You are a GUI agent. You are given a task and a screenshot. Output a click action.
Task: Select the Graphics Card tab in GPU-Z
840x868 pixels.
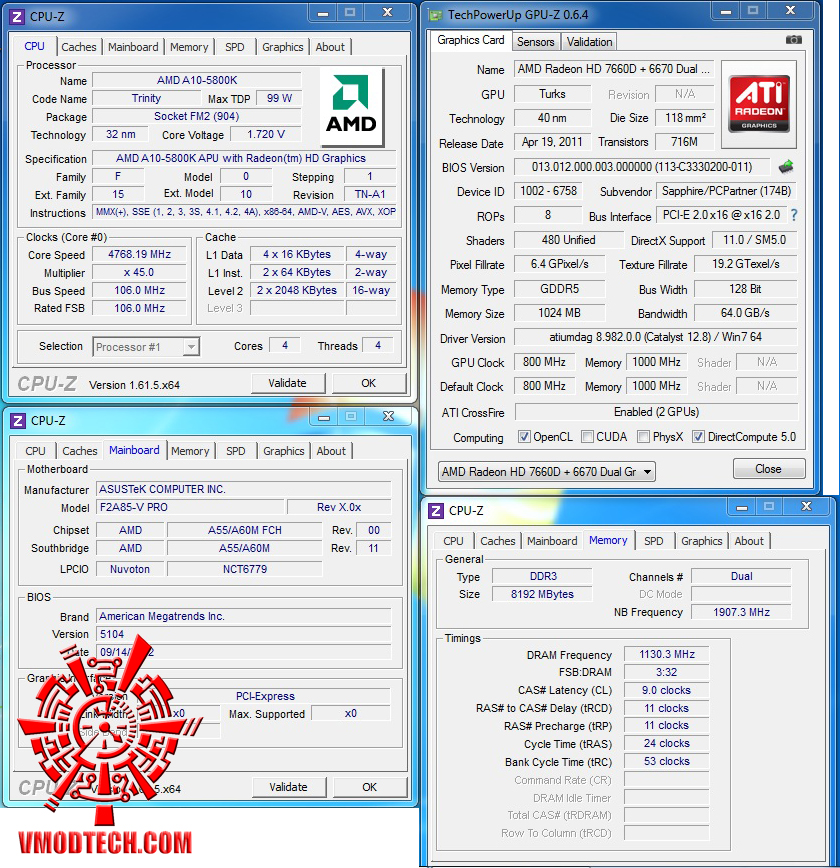(471, 40)
